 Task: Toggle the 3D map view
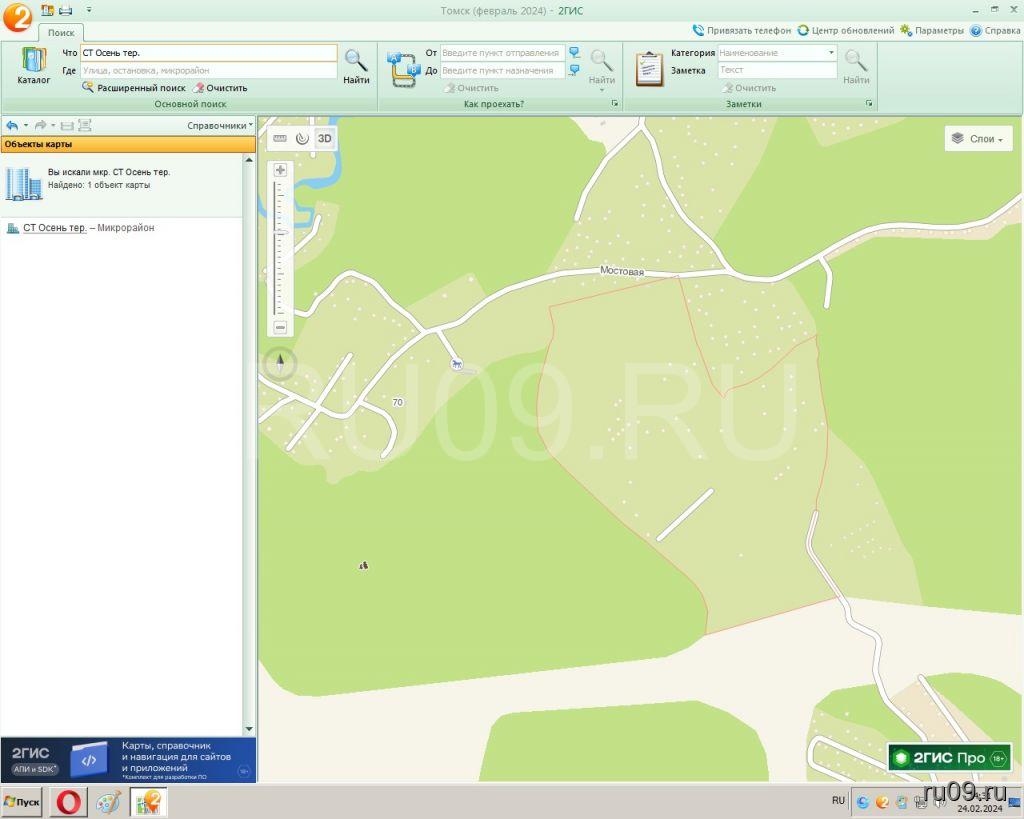(x=324, y=139)
